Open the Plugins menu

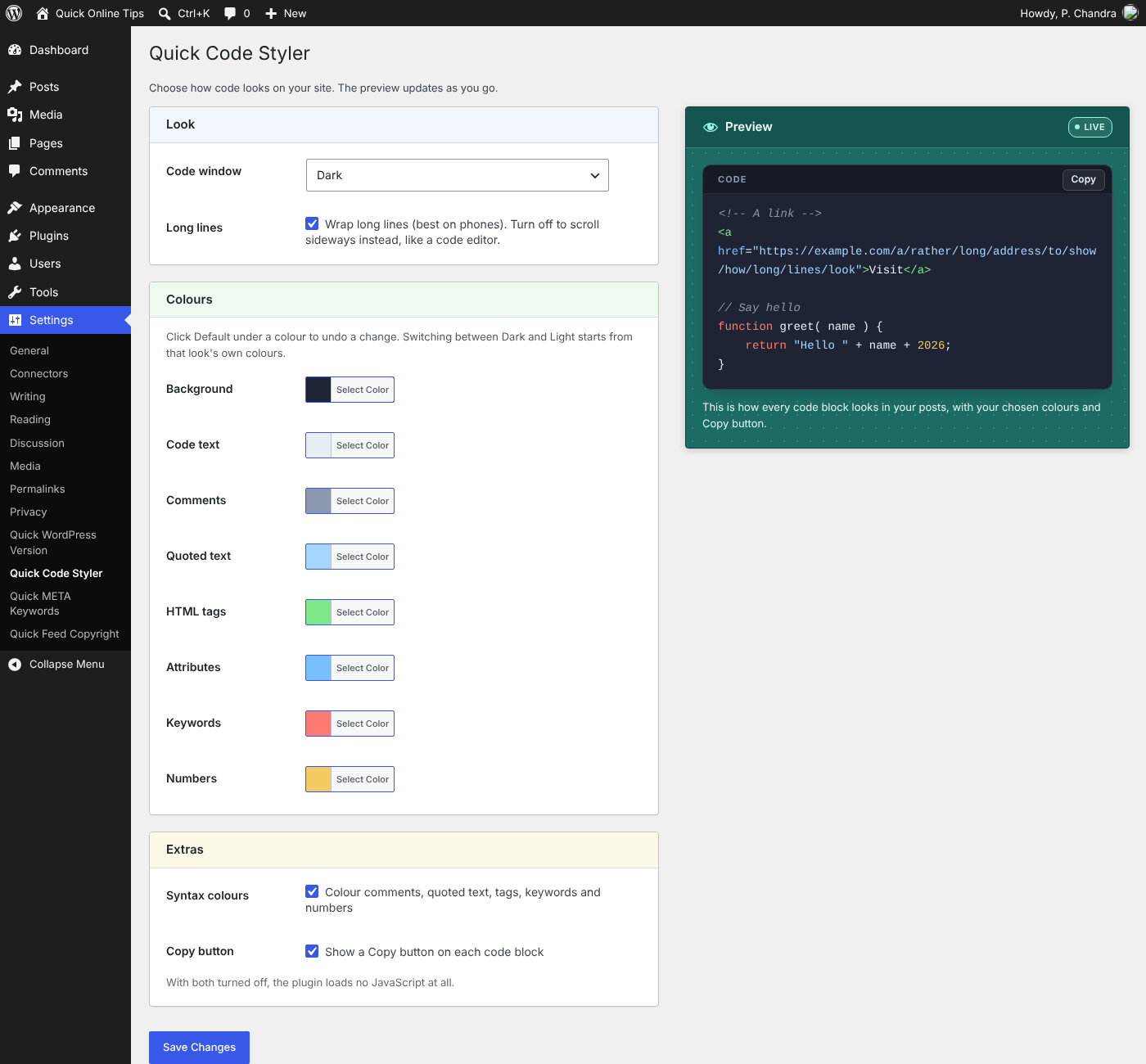tap(65, 236)
